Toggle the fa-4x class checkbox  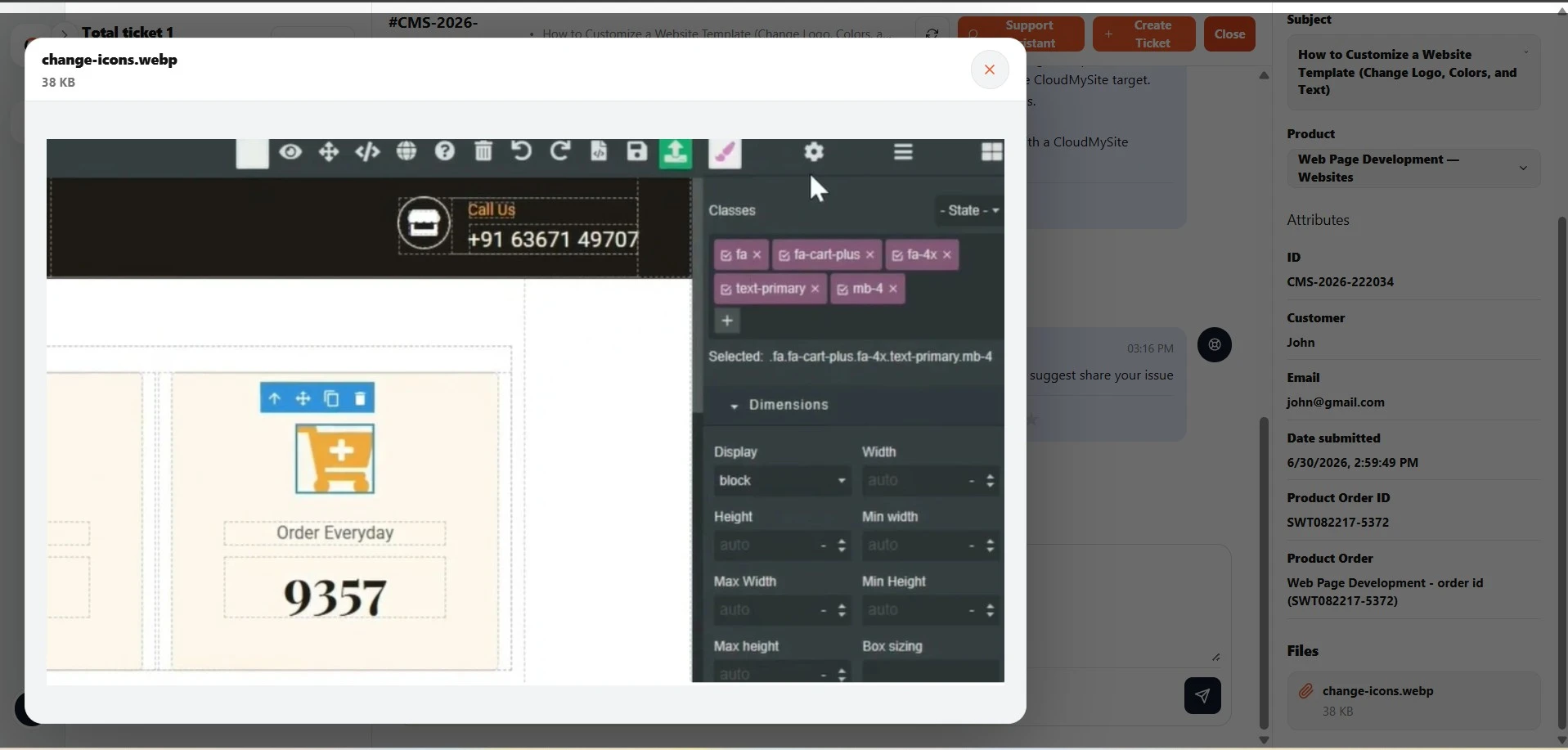(x=897, y=256)
